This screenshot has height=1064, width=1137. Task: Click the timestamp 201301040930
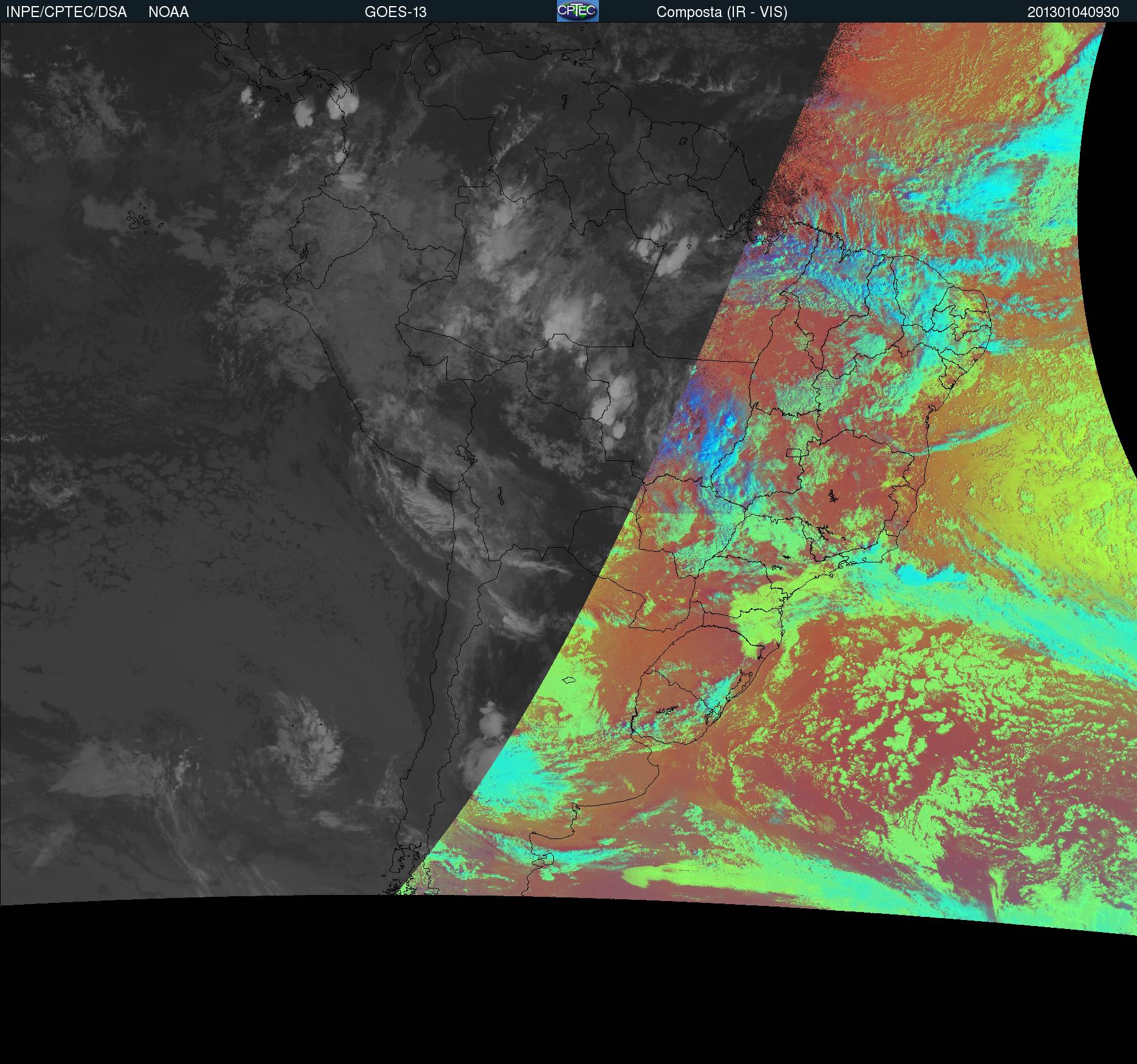[x=1073, y=12]
